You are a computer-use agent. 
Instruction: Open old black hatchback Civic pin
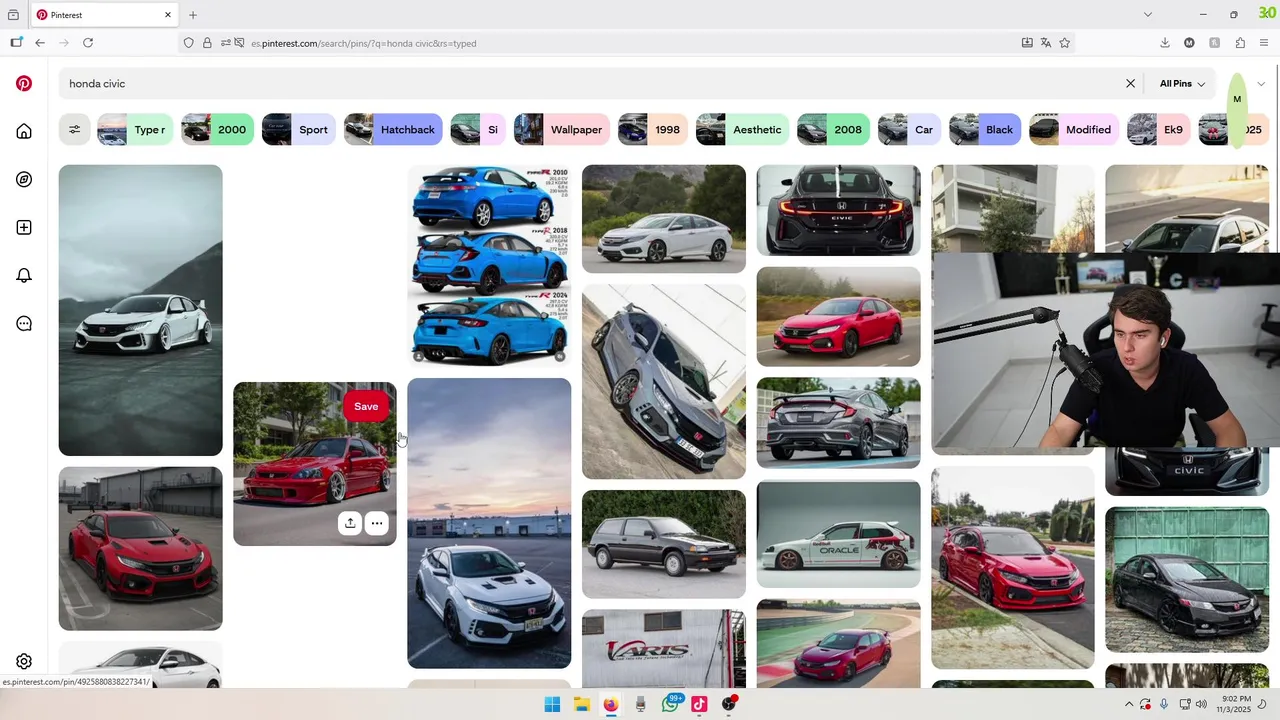pyautogui.click(x=664, y=544)
